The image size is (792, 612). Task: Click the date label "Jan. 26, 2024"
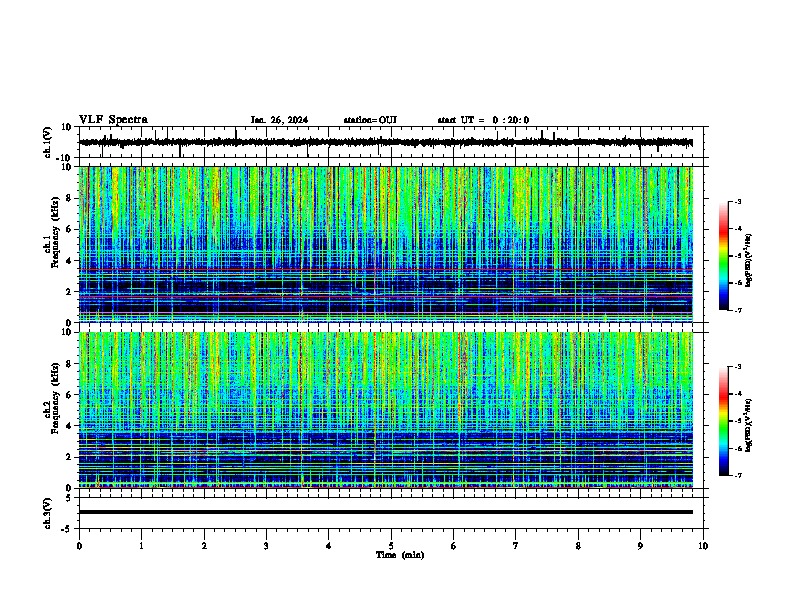[x=279, y=120]
